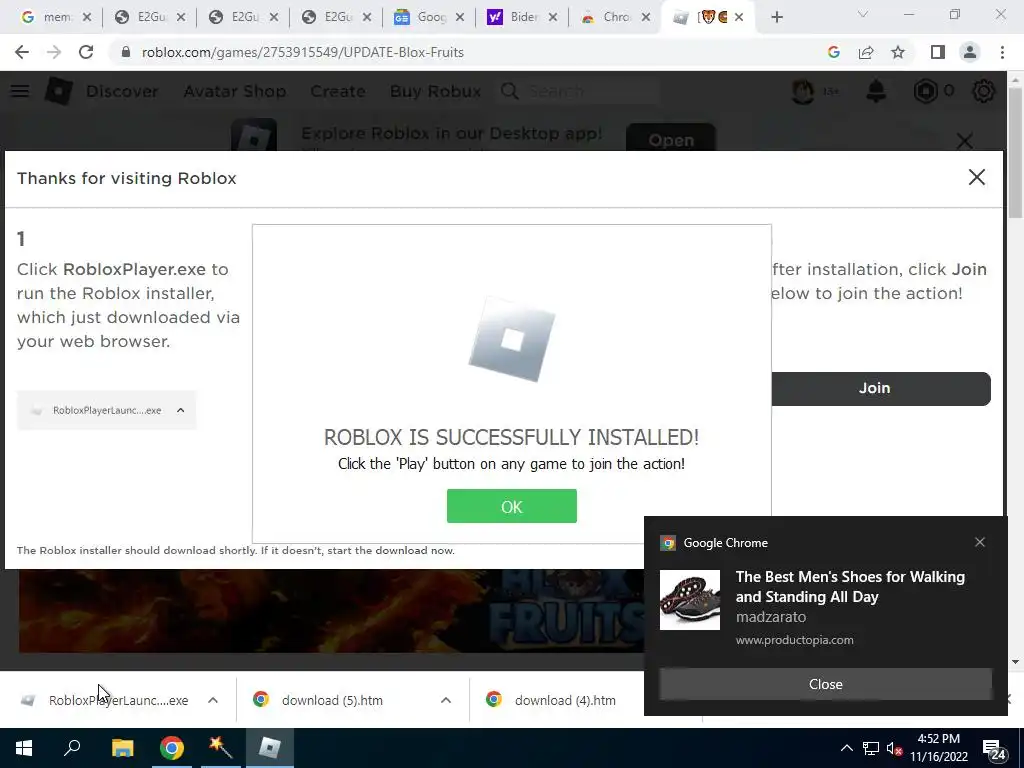
Task: Click the Google icon in address bar
Action: point(833,52)
